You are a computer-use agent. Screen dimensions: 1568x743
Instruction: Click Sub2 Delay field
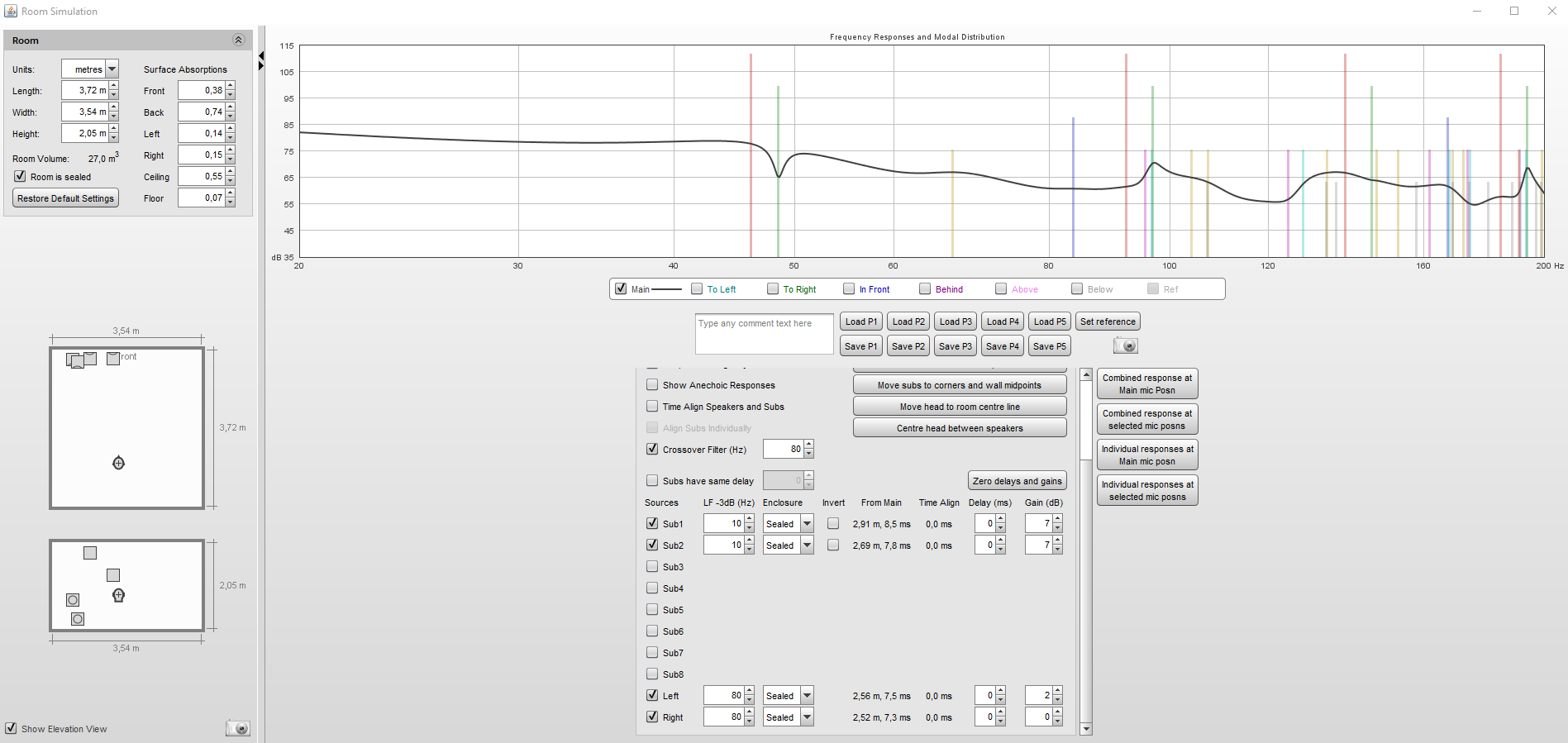click(984, 545)
